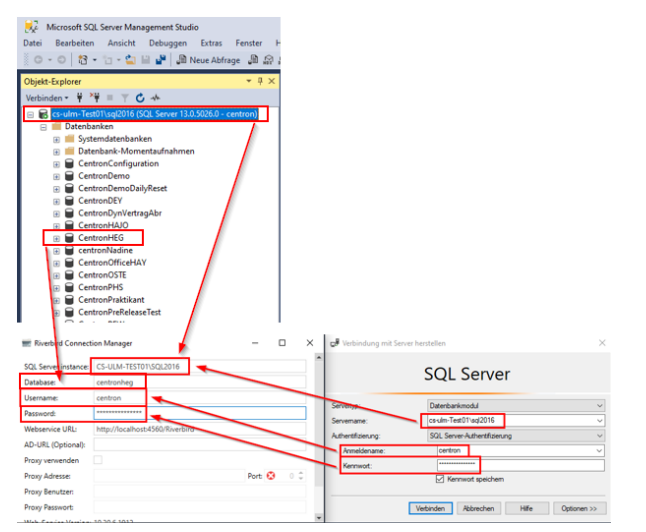646x532 pixels.
Task: Click the Neue Abfrage toolbar button
Action: [x=212, y=60]
